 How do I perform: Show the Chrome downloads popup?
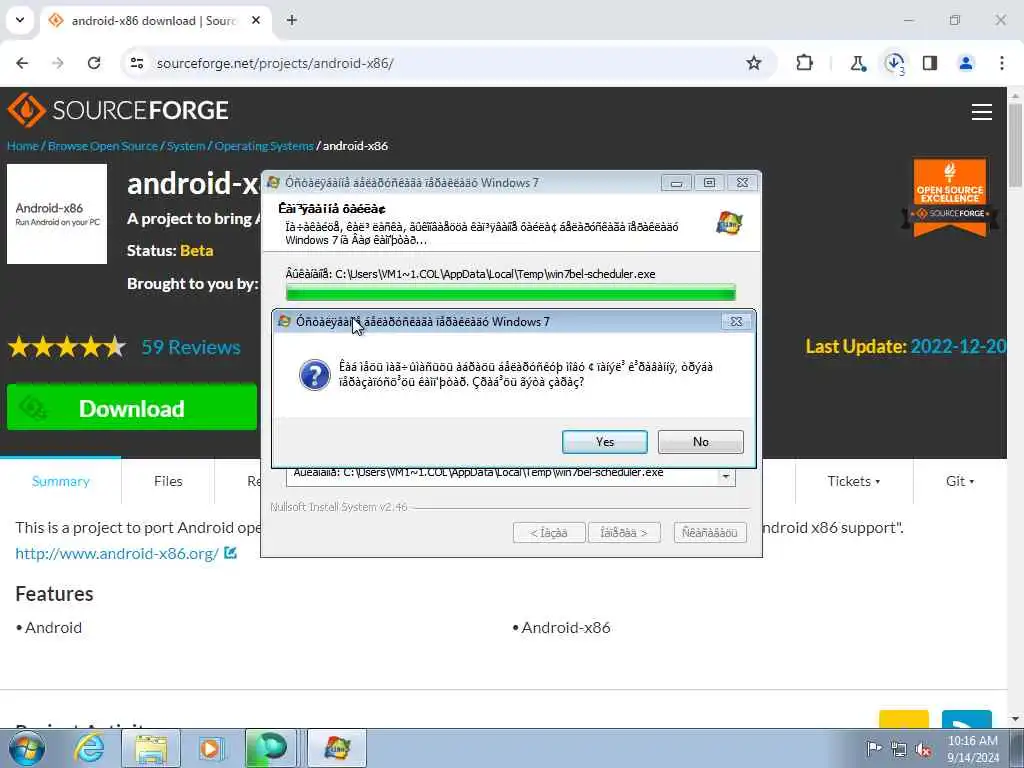[x=894, y=63]
